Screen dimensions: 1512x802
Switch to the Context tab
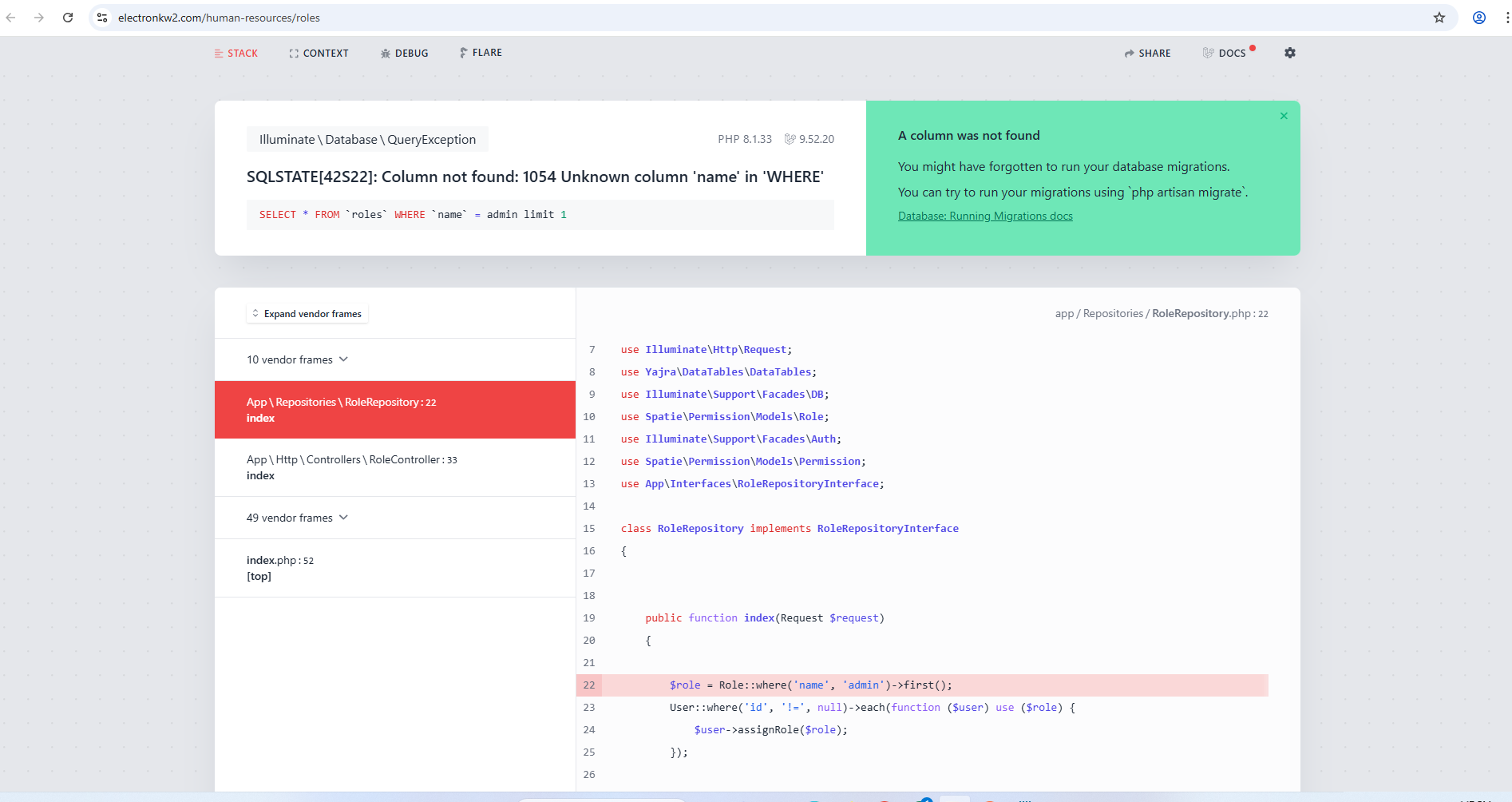(319, 54)
